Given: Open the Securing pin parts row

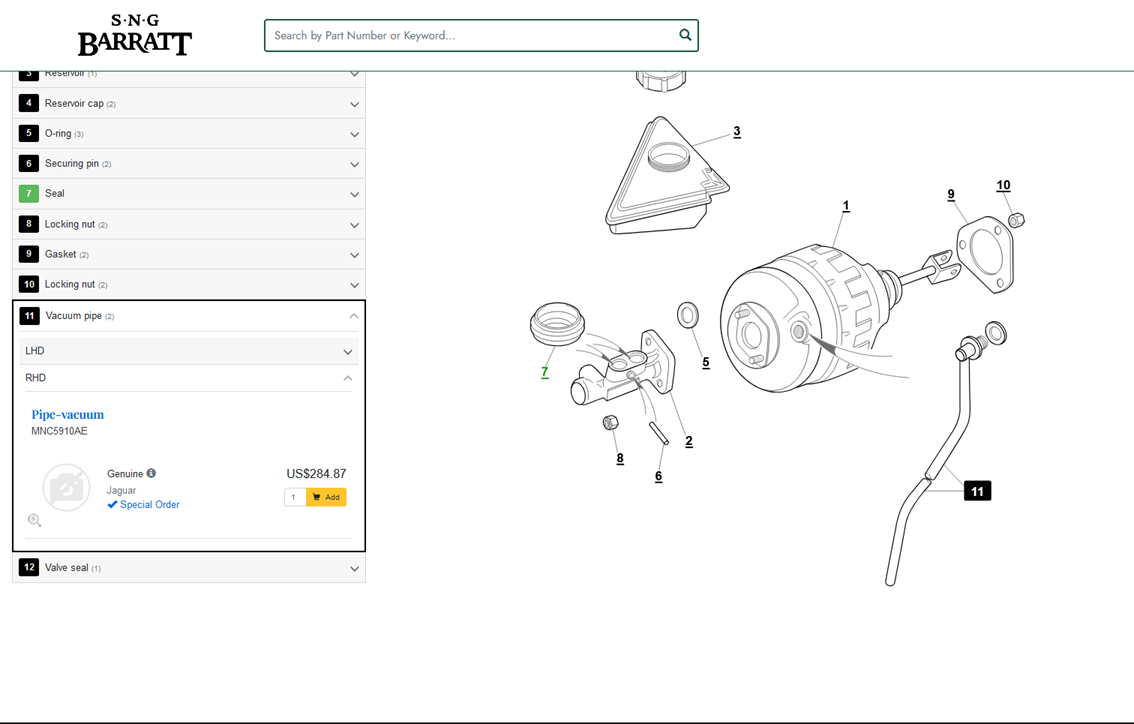Looking at the screenshot, I should [x=189, y=164].
